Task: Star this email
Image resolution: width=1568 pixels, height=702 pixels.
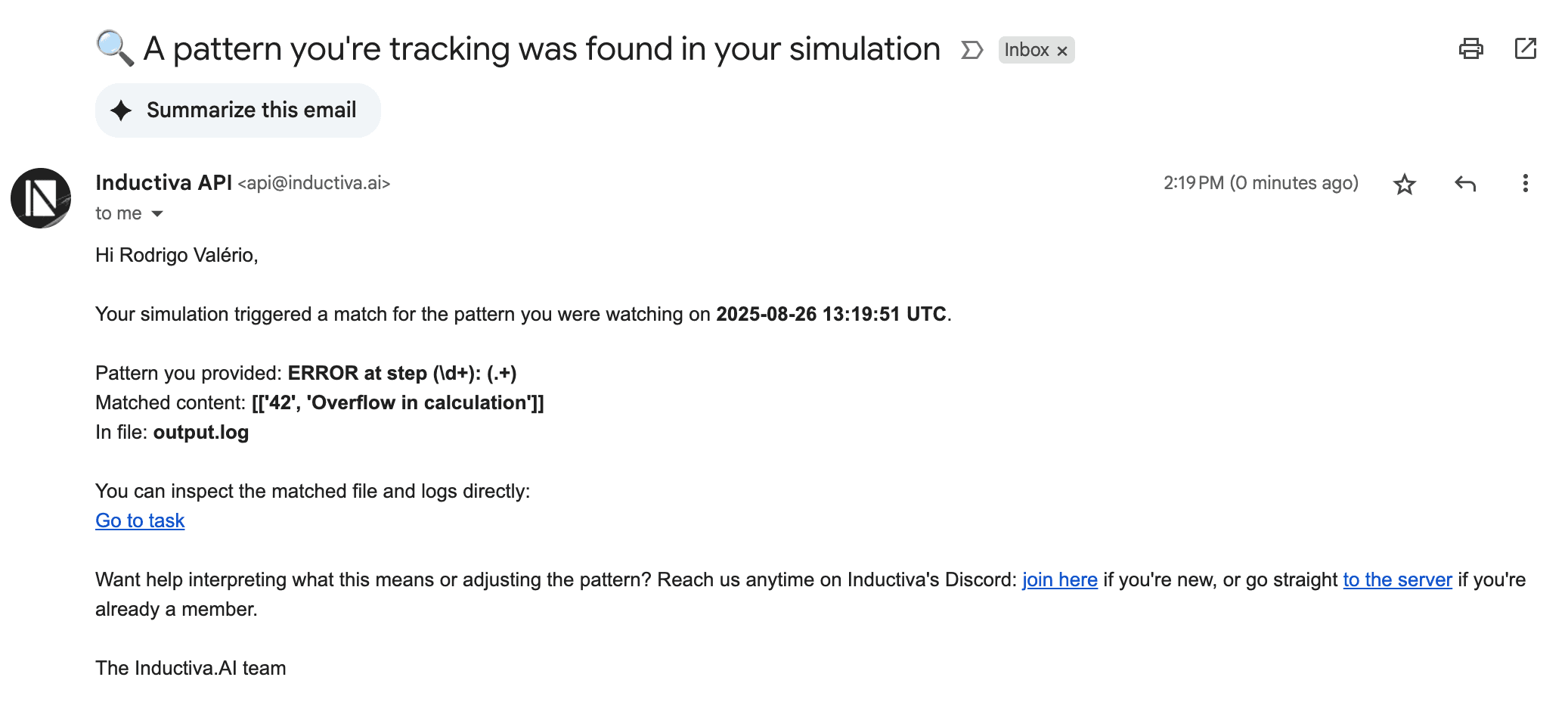Action: point(1404,183)
